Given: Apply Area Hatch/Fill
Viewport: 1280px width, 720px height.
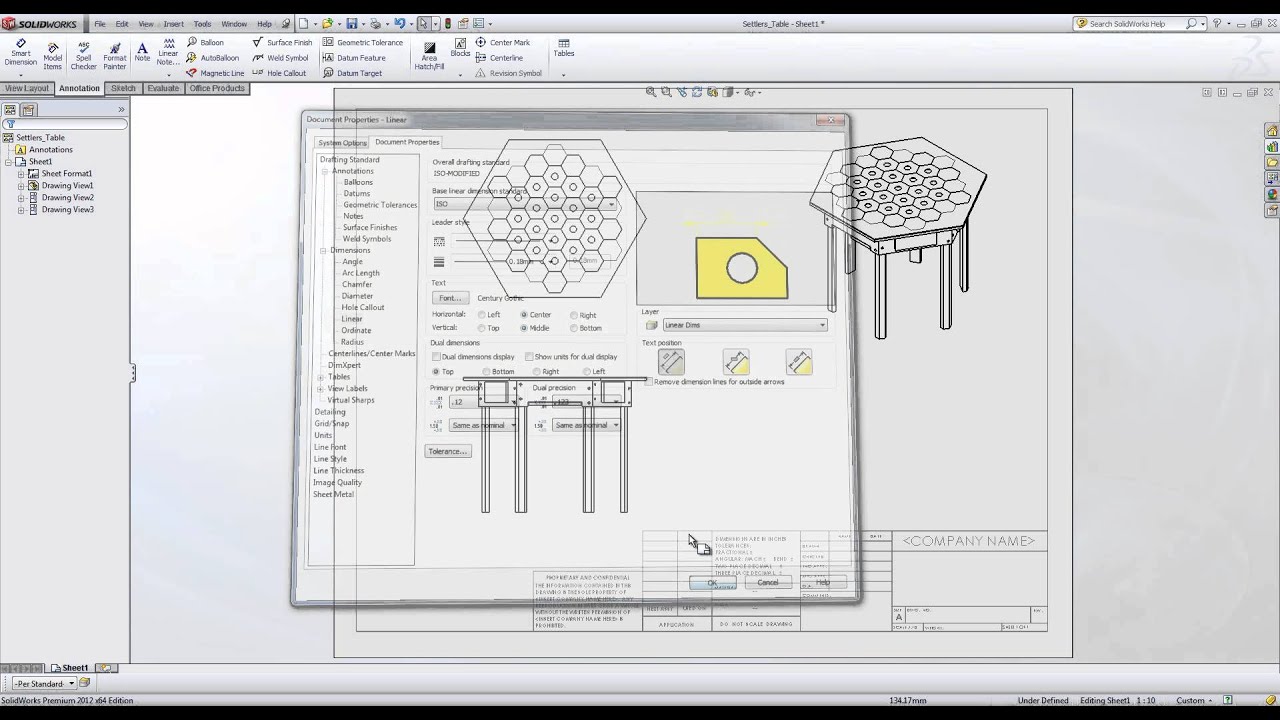Looking at the screenshot, I should pyautogui.click(x=429, y=55).
